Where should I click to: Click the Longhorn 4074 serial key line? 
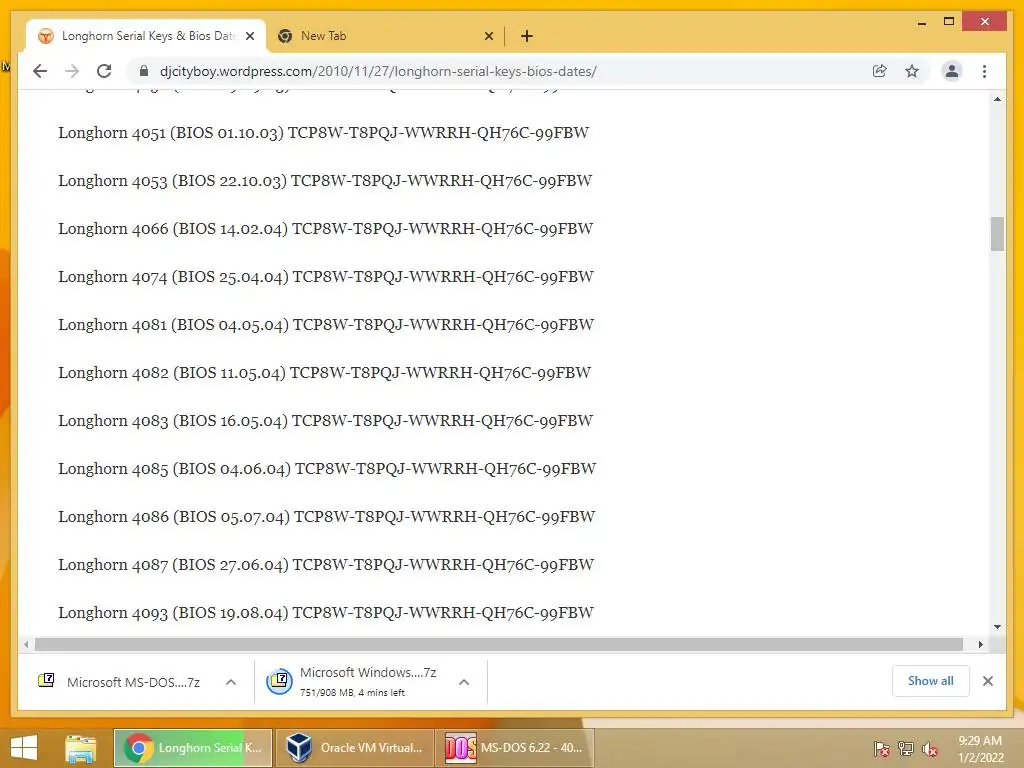point(326,277)
